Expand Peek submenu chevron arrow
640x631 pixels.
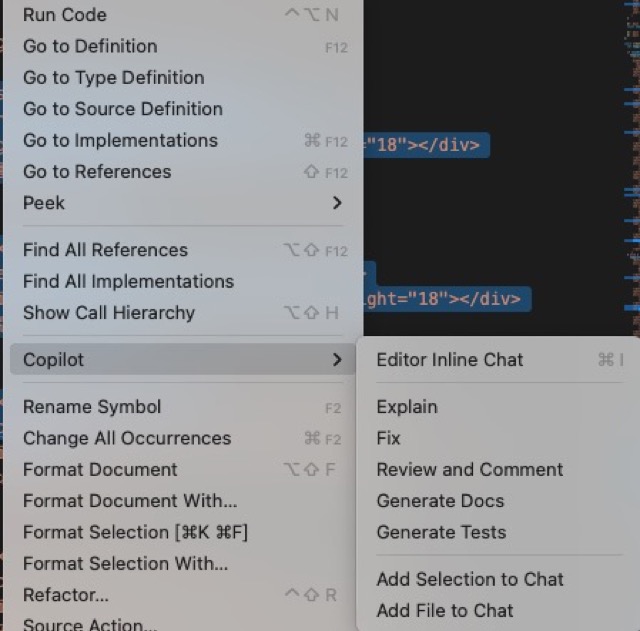coord(337,203)
